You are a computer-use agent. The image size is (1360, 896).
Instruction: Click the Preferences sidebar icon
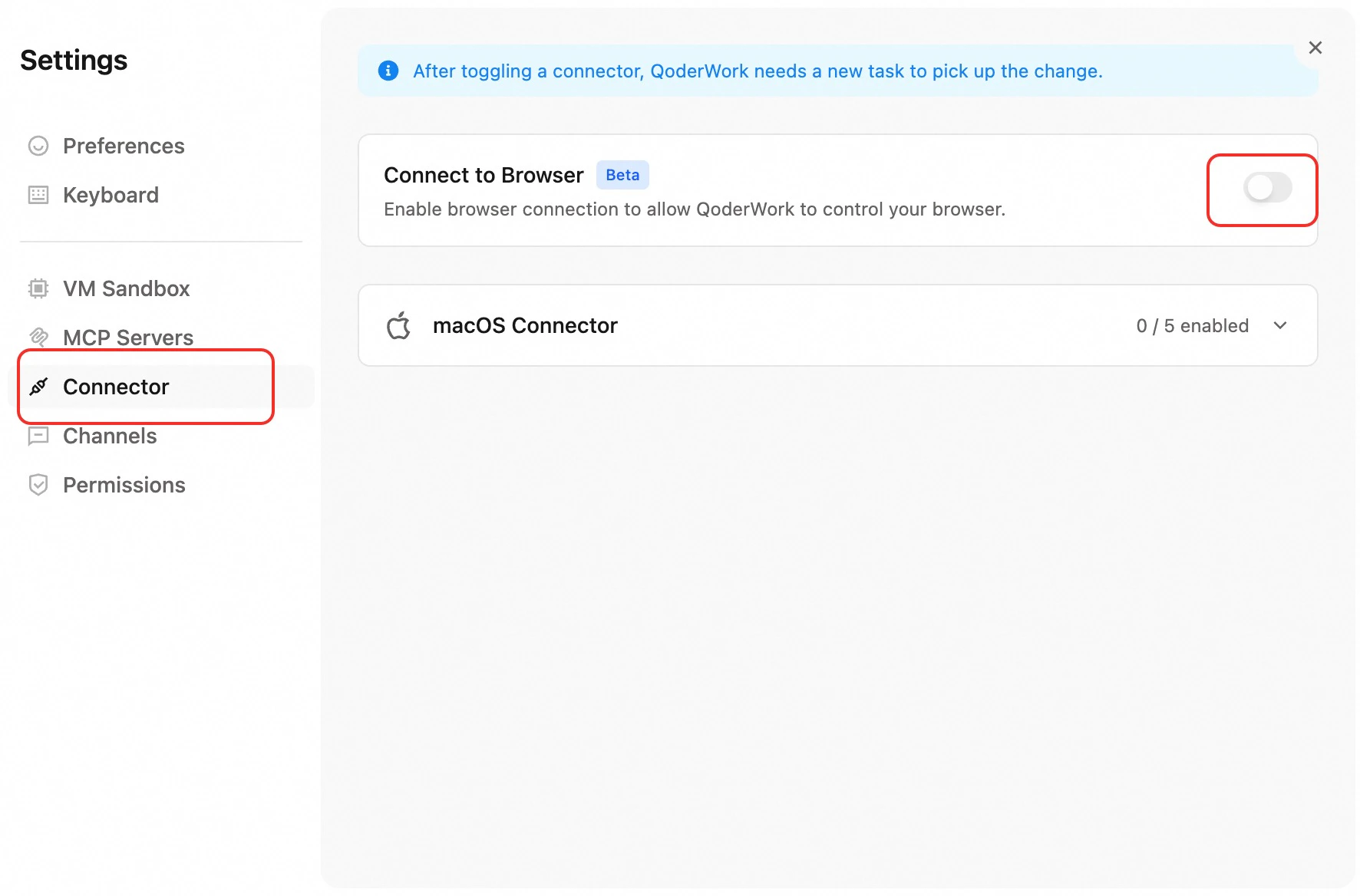coord(38,146)
